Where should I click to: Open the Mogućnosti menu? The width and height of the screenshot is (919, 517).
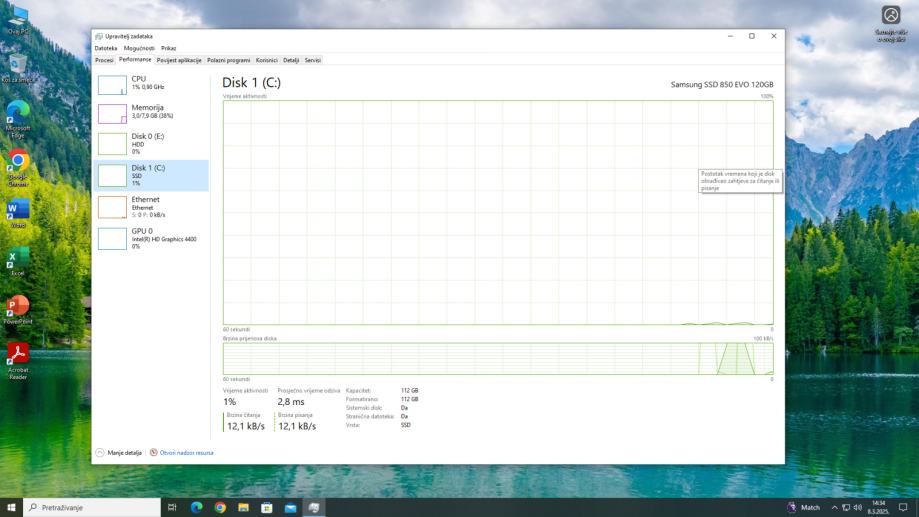tap(139, 49)
